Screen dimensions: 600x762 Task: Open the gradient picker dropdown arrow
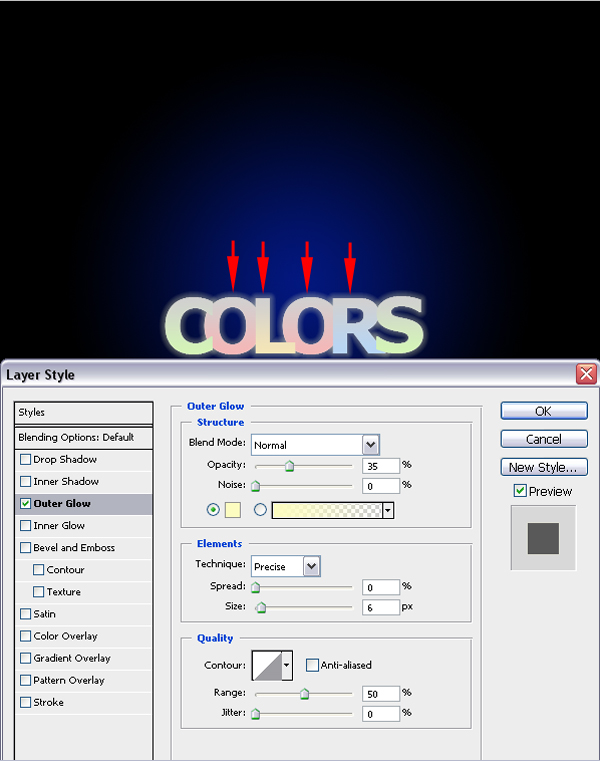pos(388,510)
